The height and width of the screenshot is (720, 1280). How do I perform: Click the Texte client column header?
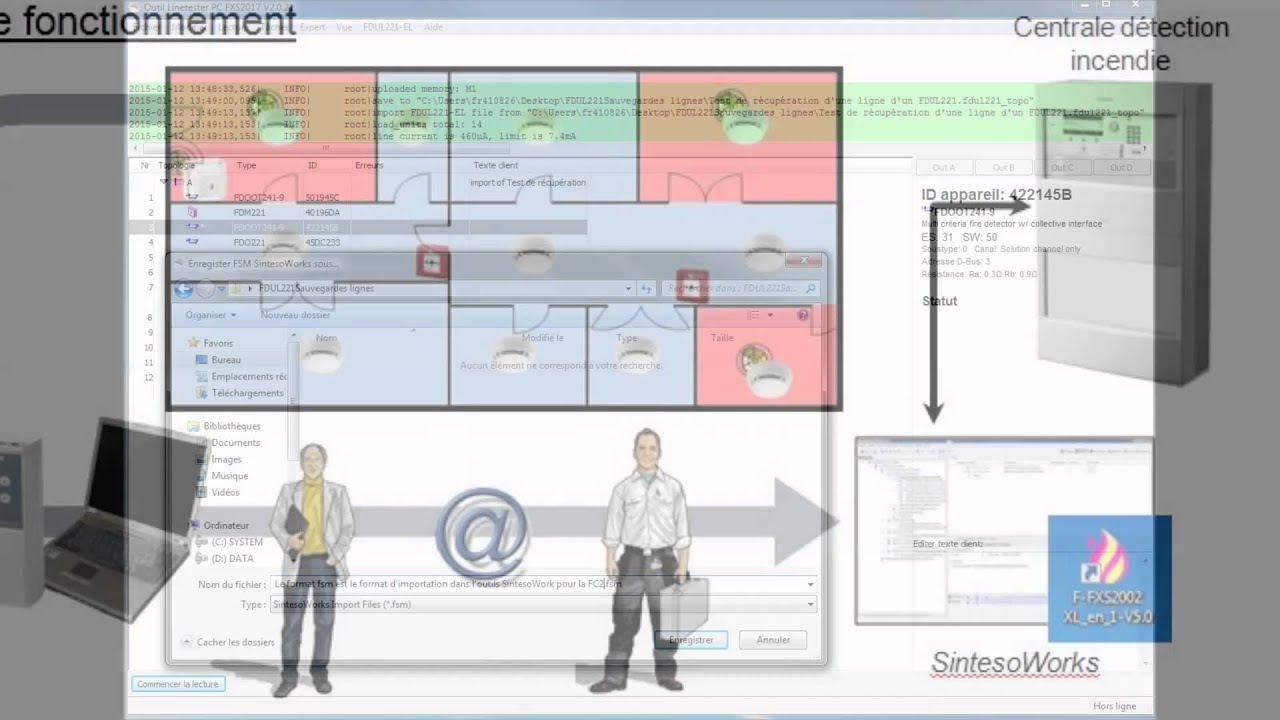click(496, 165)
